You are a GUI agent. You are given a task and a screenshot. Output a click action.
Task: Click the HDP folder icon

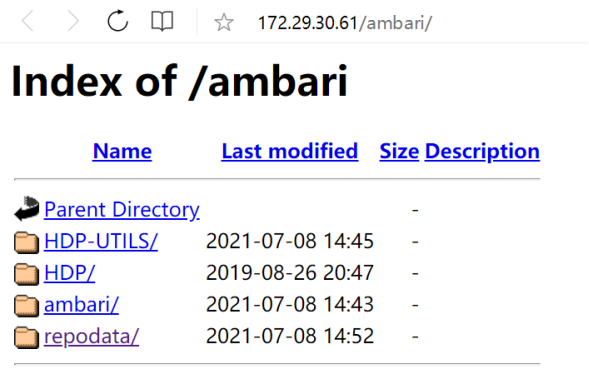27,274
